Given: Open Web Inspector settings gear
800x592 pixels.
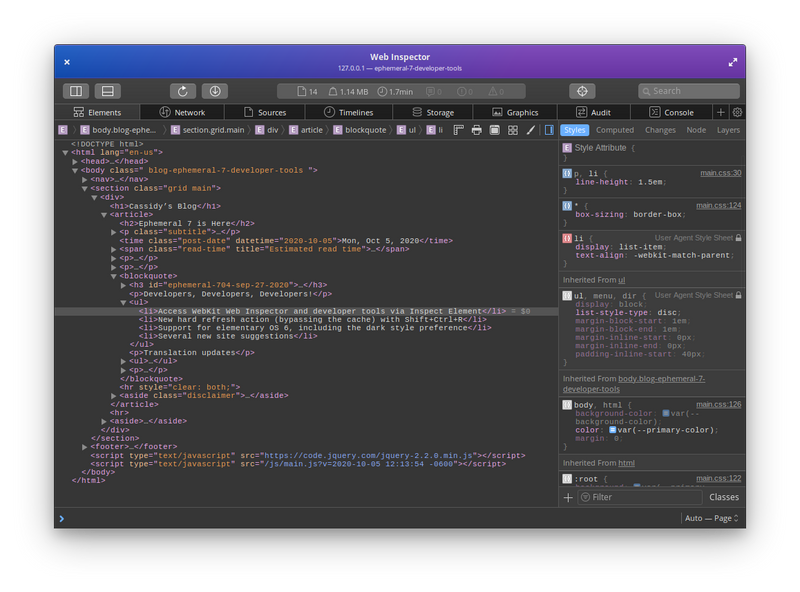Looking at the screenshot, I should (737, 112).
